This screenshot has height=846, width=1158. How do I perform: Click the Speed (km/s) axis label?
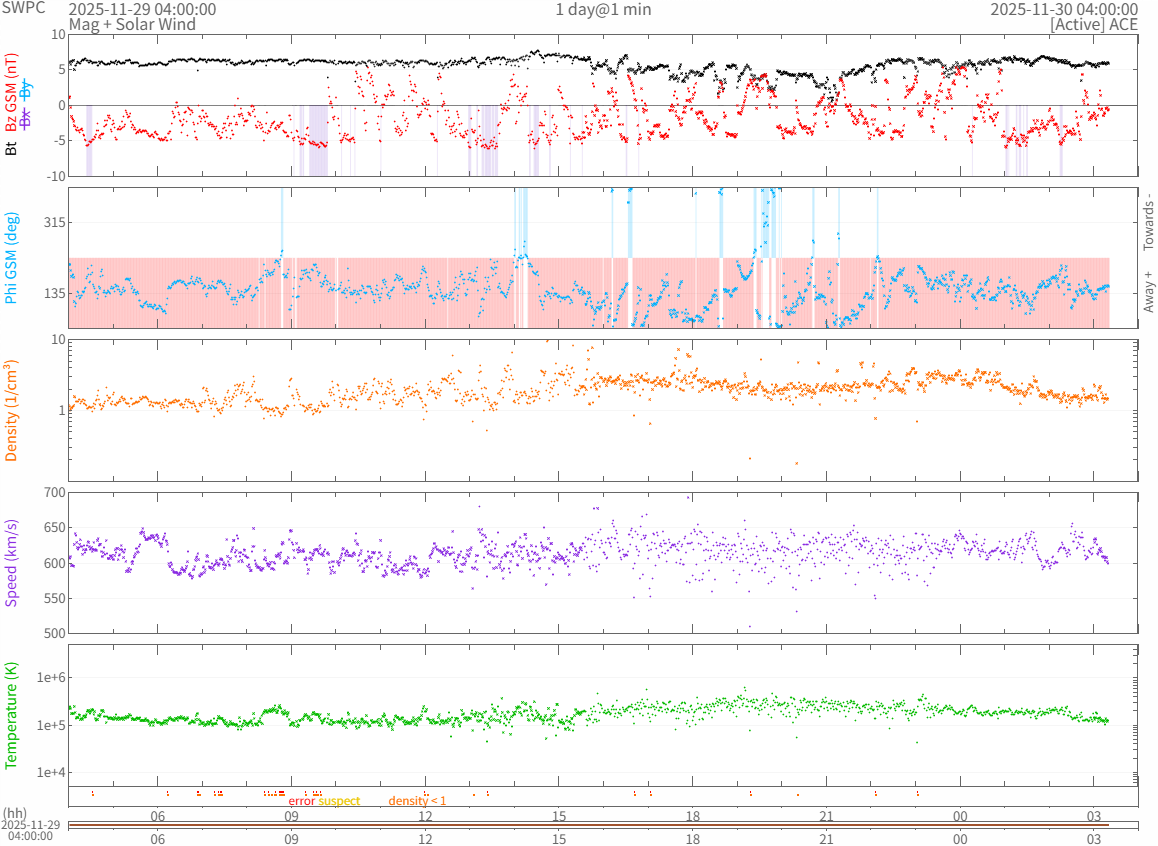[x=11, y=563]
